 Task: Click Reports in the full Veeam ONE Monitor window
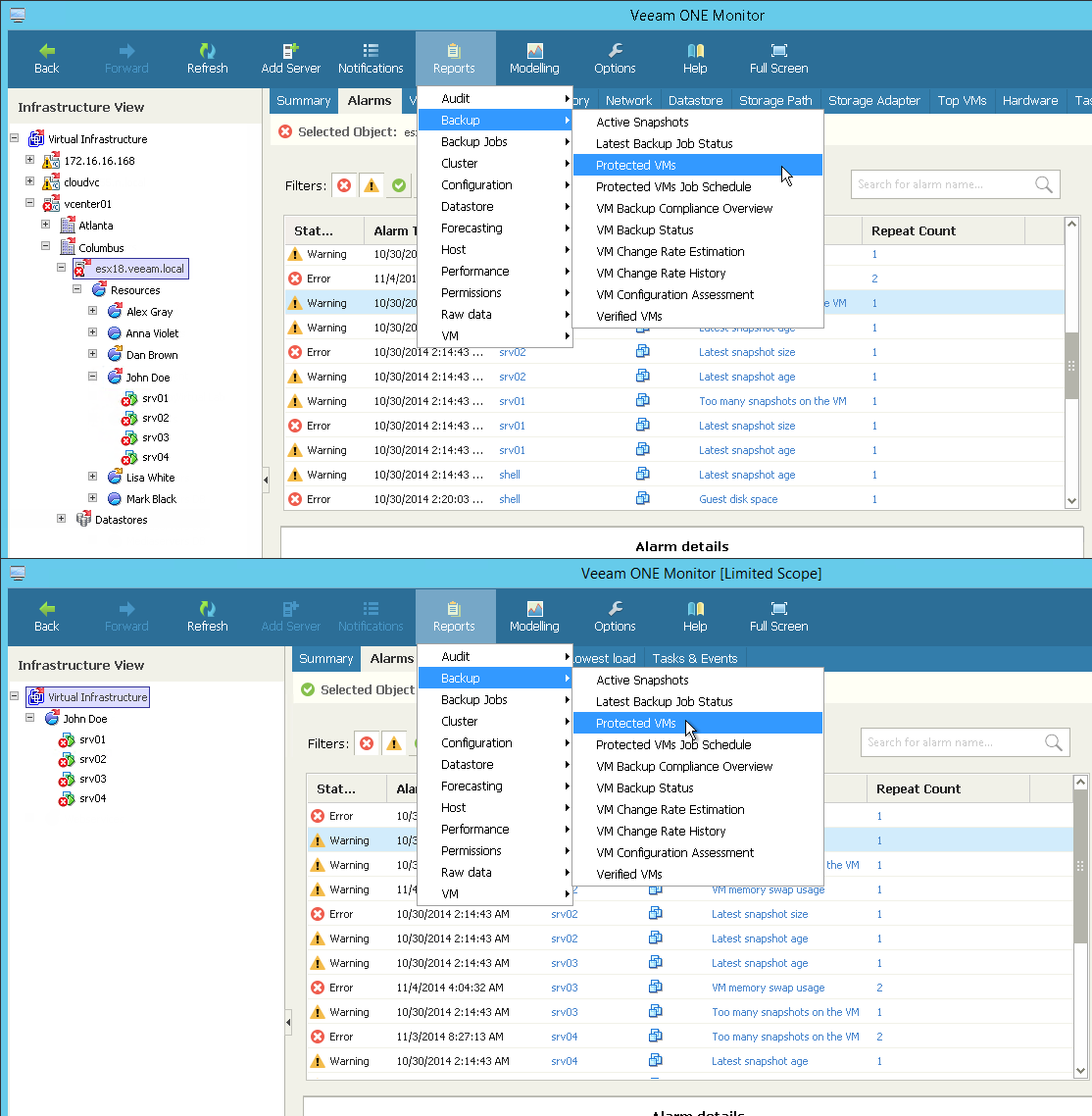coord(454,59)
